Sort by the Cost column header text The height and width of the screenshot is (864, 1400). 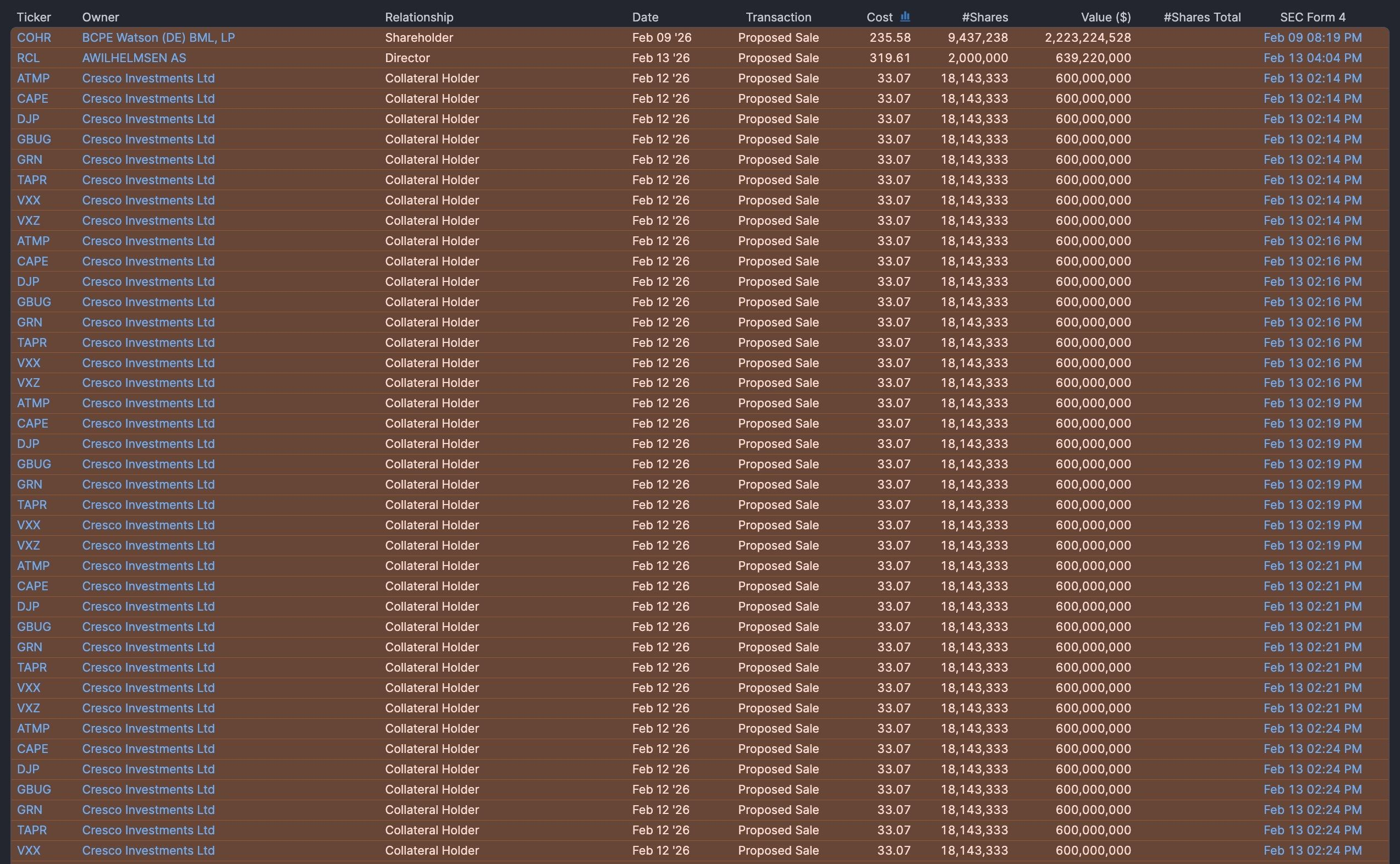[879, 17]
